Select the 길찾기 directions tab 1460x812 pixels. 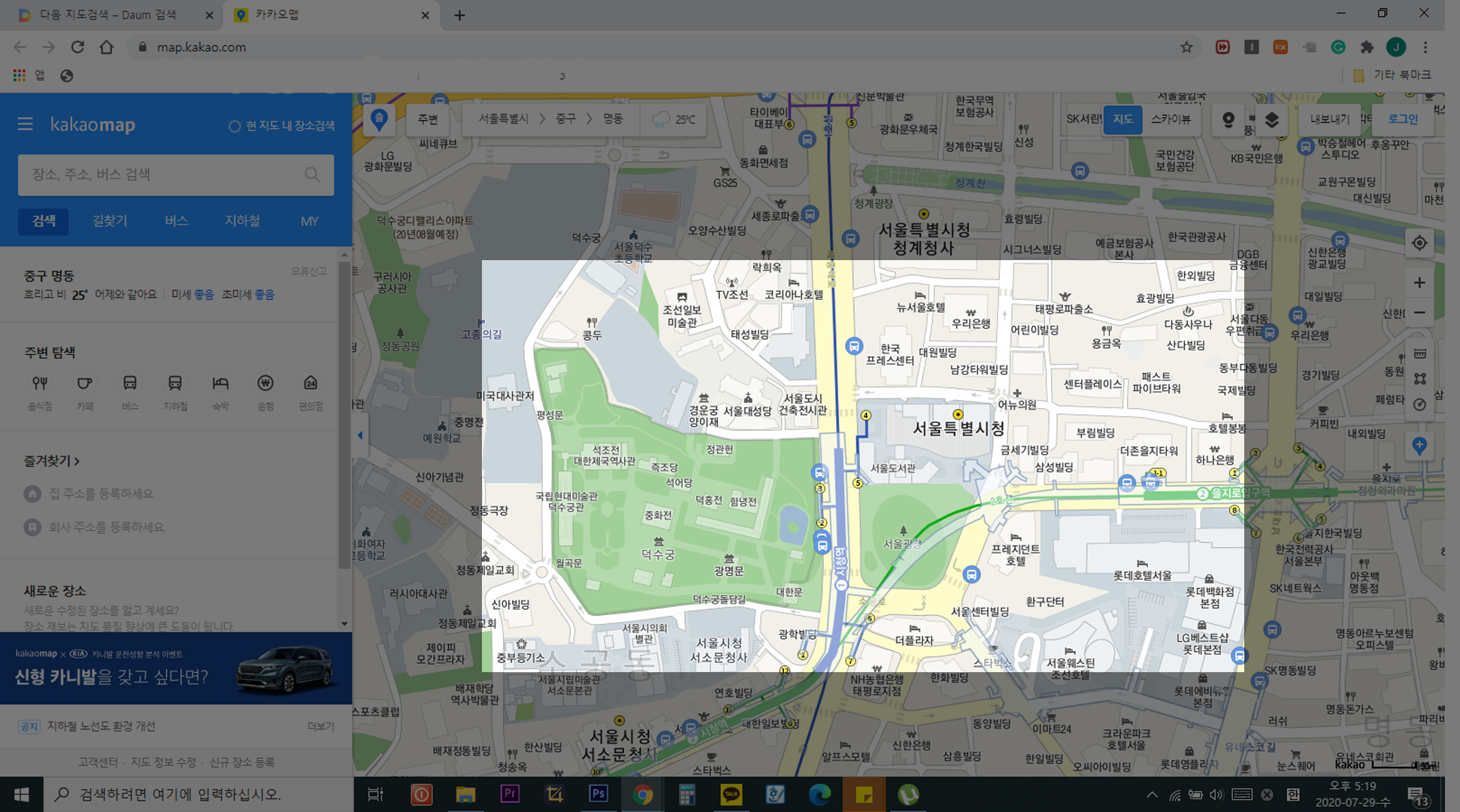coord(110,221)
